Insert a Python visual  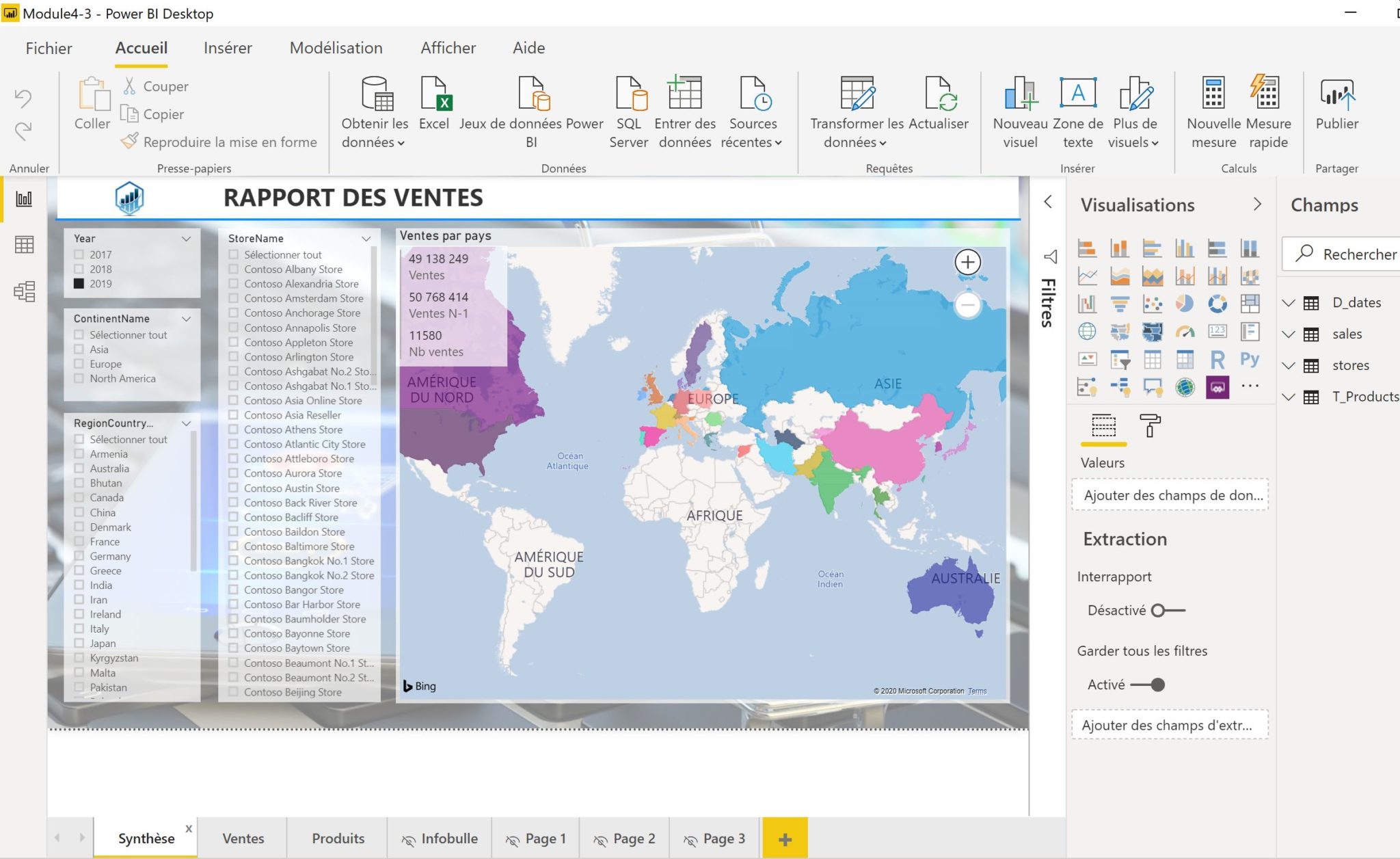pyautogui.click(x=1251, y=358)
